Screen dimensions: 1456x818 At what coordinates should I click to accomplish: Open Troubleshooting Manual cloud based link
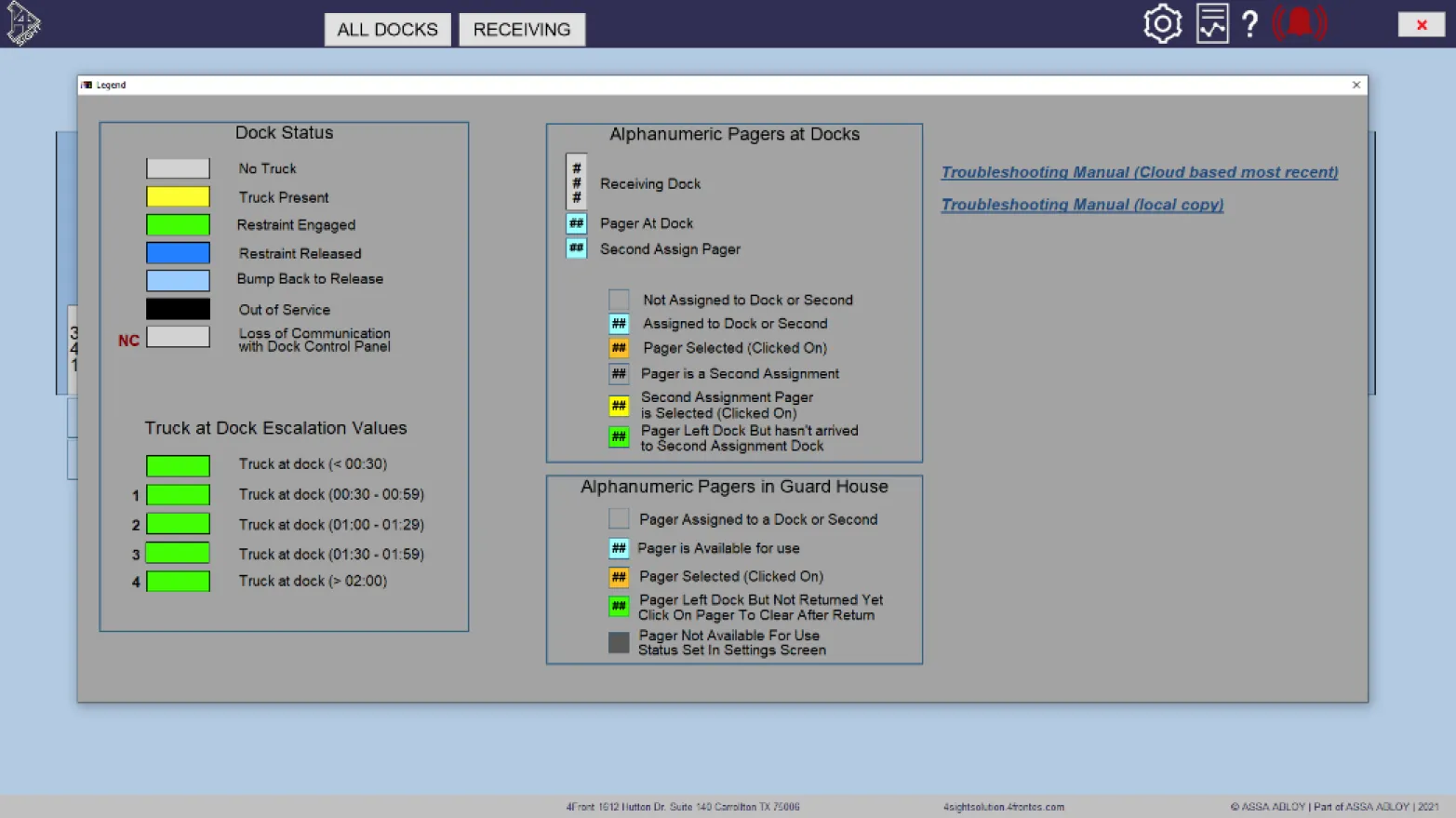[1140, 172]
